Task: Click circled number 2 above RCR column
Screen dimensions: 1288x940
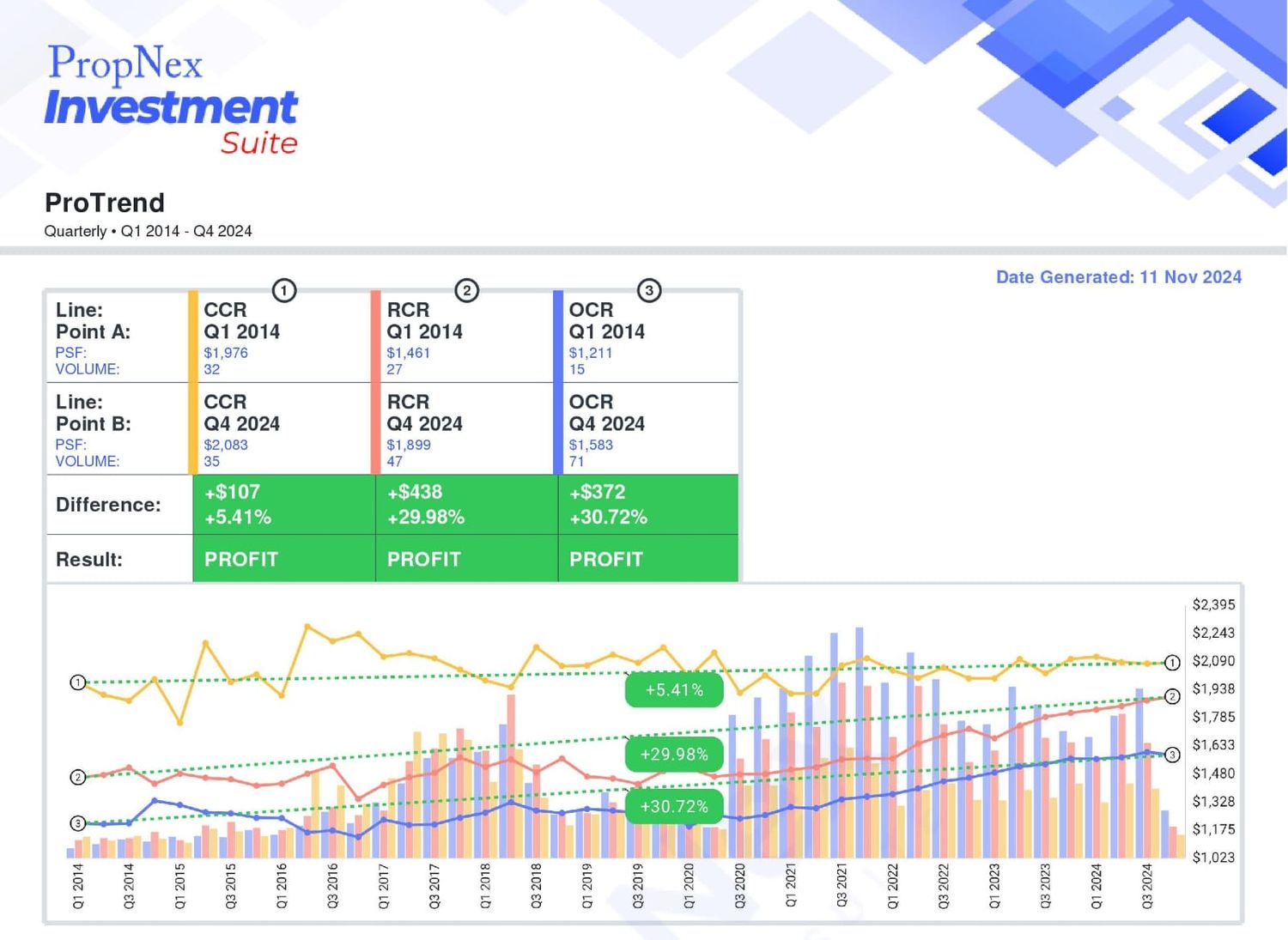Action: coord(466,290)
